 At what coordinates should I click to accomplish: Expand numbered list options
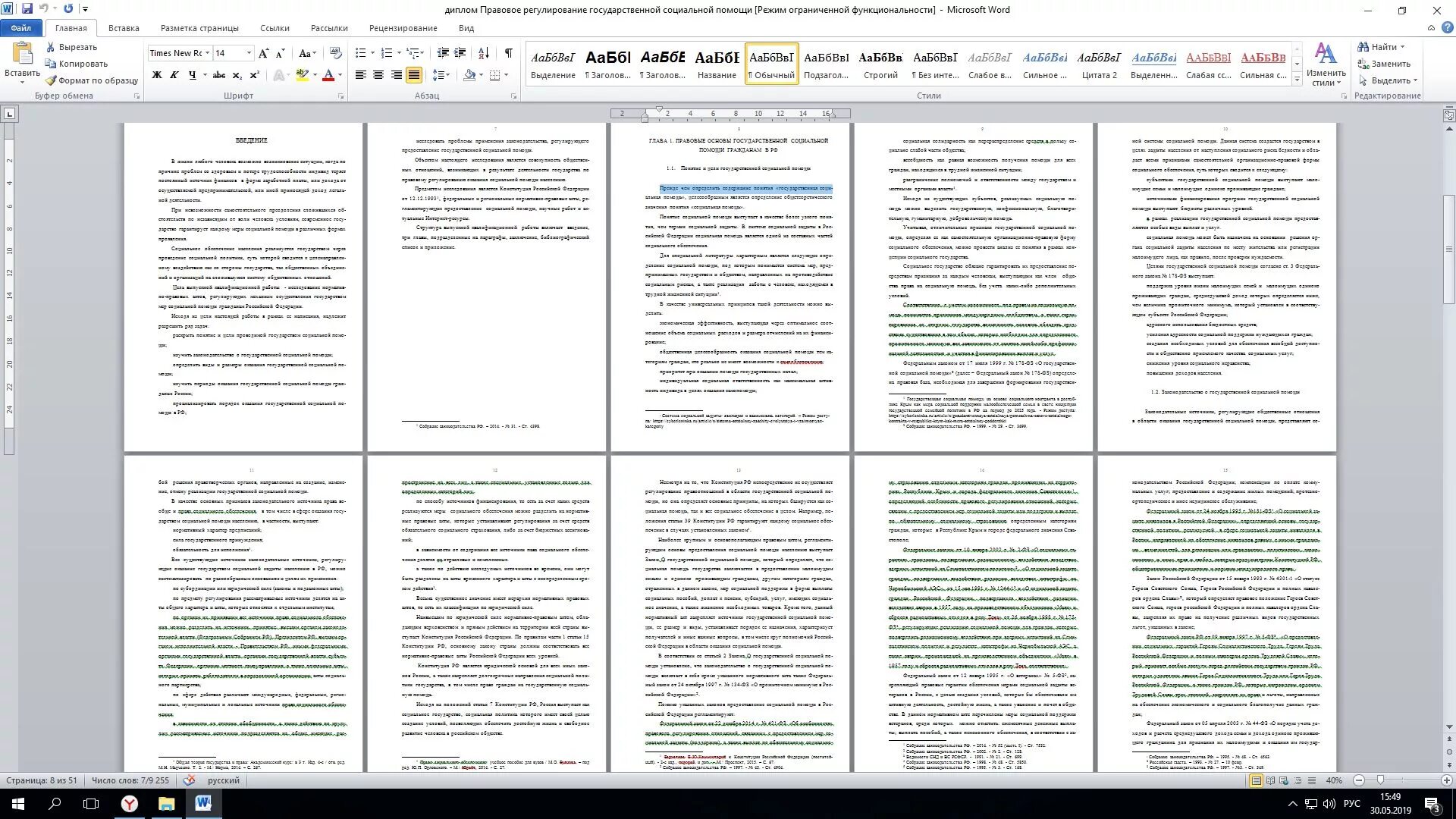(x=399, y=53)
